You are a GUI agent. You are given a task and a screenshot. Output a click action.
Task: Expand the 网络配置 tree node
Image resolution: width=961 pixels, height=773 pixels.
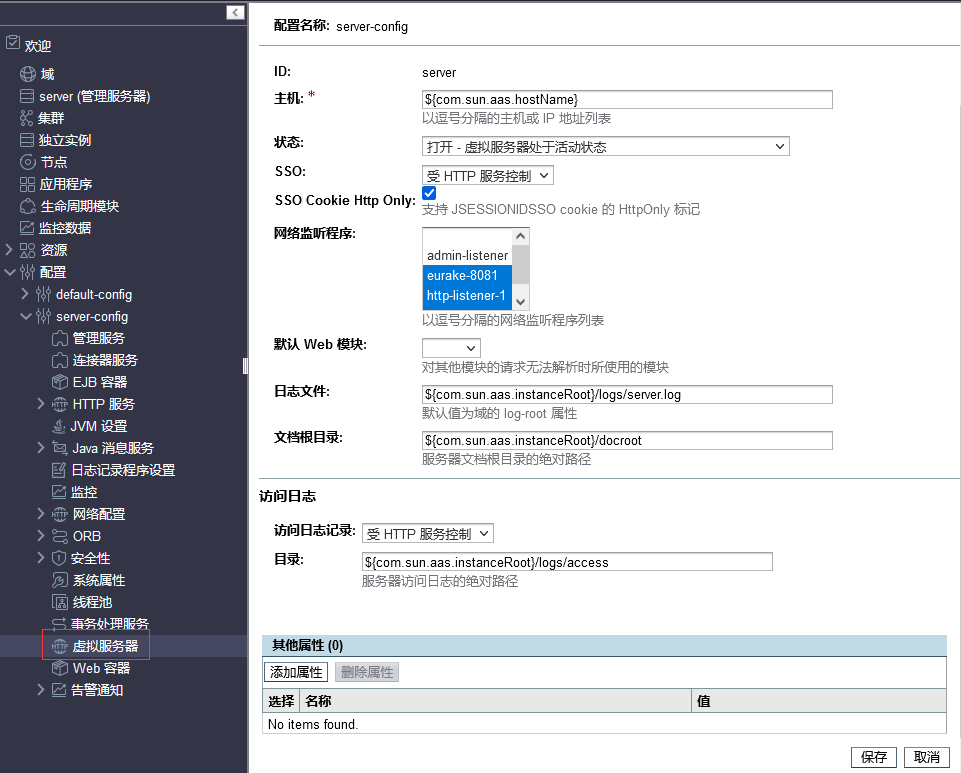coord(40,514)
